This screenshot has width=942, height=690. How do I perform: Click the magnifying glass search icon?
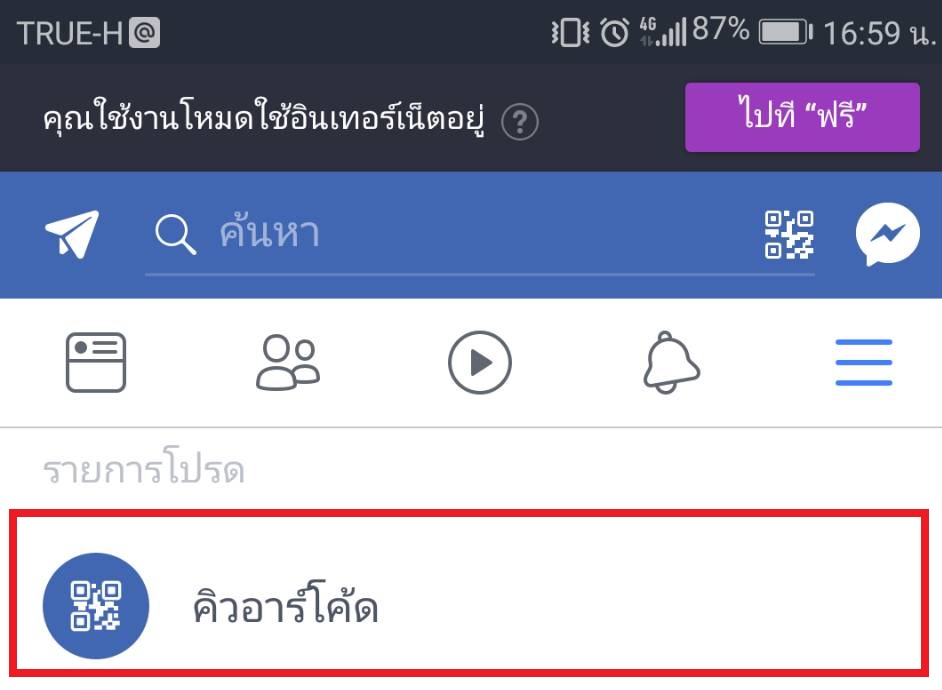click(x=175, y=234)
